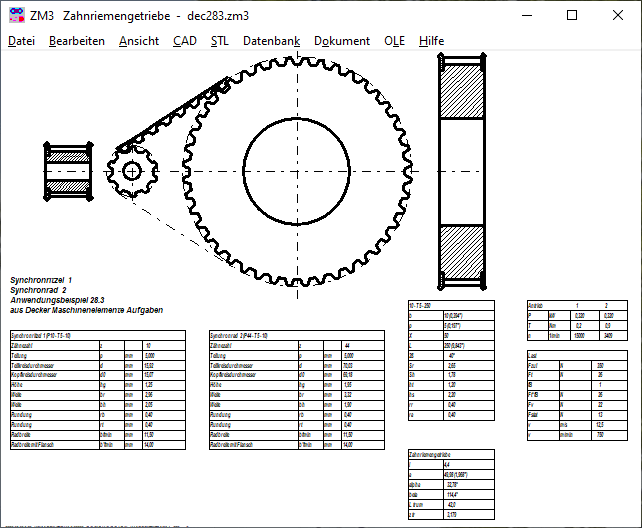The width and height of the screenshot is (642, 528).
Task: Open the Datenbank menu
Action: (x=271, y=41)
